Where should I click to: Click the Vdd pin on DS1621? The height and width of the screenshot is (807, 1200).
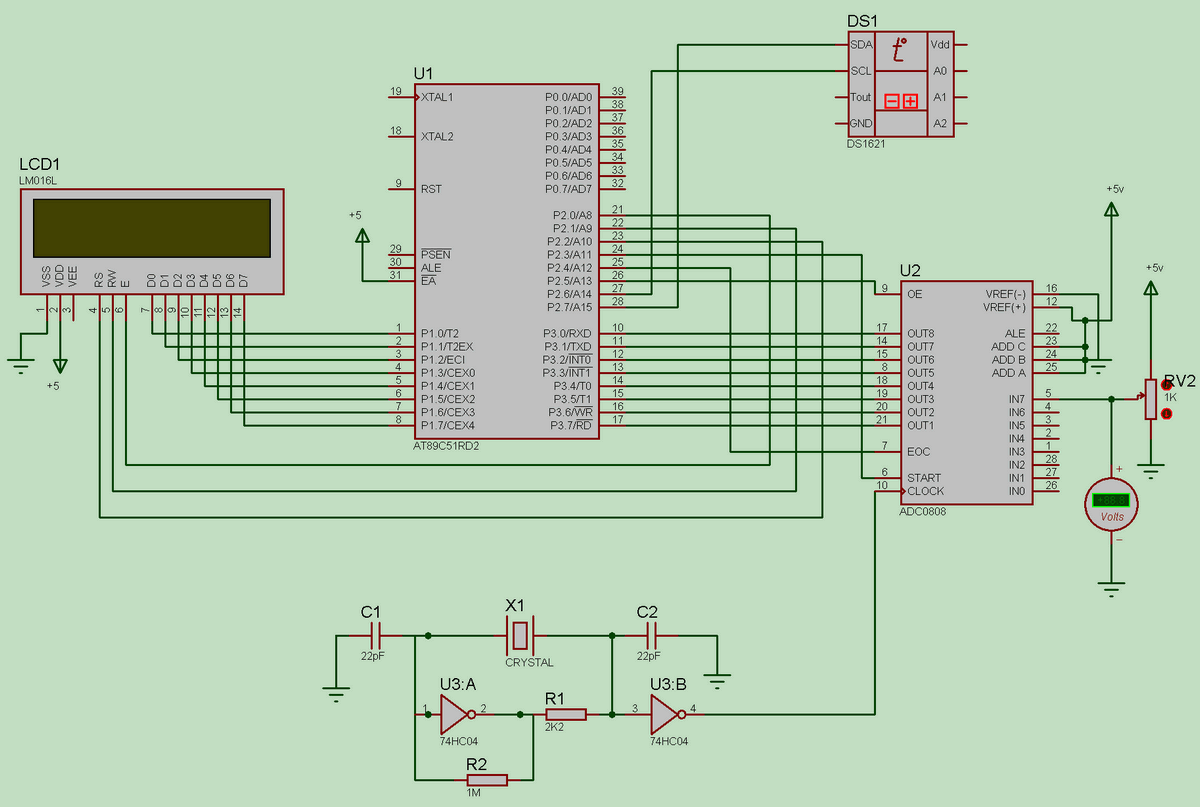pos(940,45)
